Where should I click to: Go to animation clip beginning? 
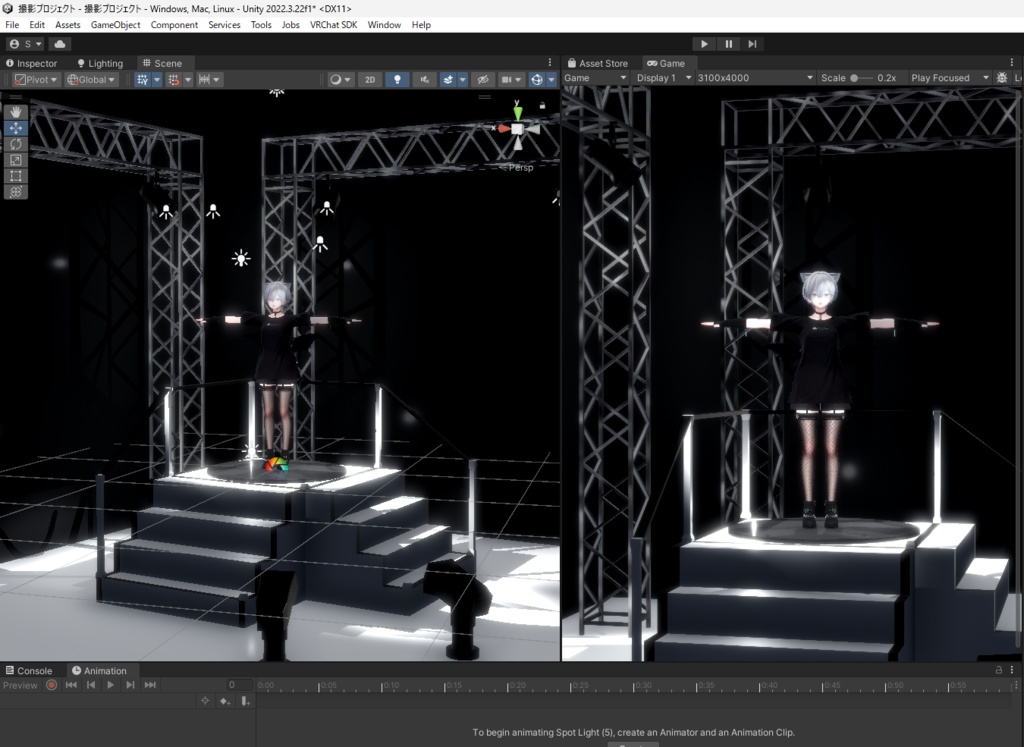(71, 685)
